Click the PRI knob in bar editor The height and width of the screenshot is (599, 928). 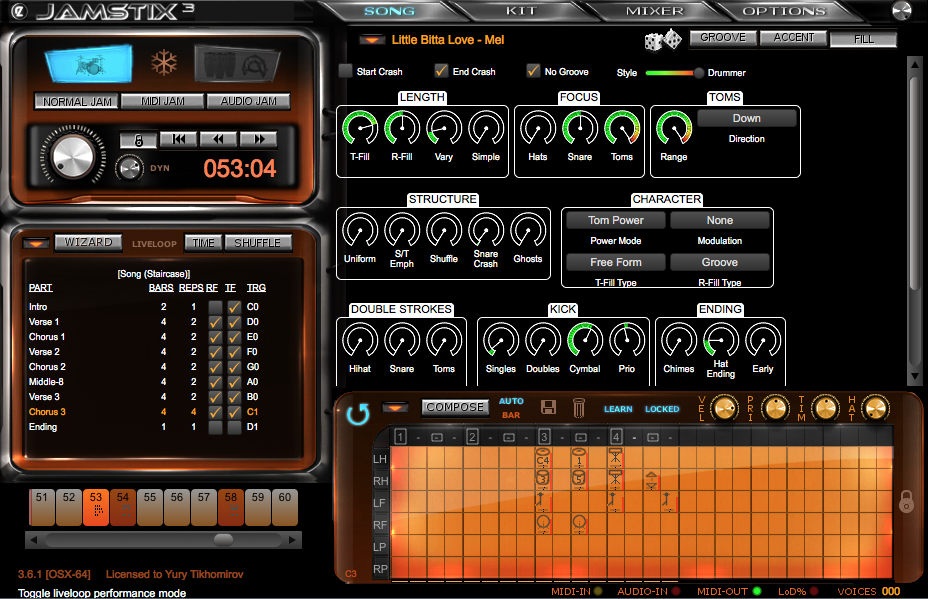(x=775, y=408)
